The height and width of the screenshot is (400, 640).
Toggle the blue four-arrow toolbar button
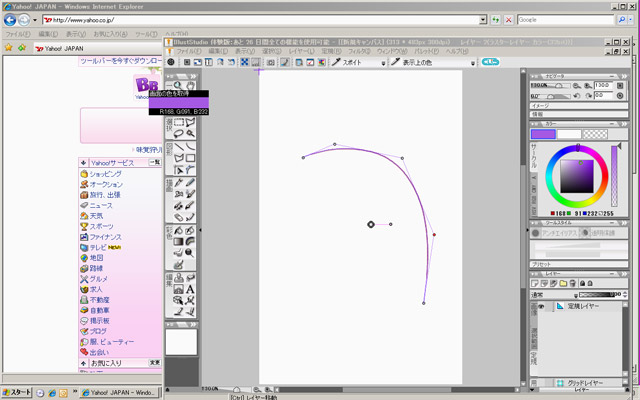(244, 62)
